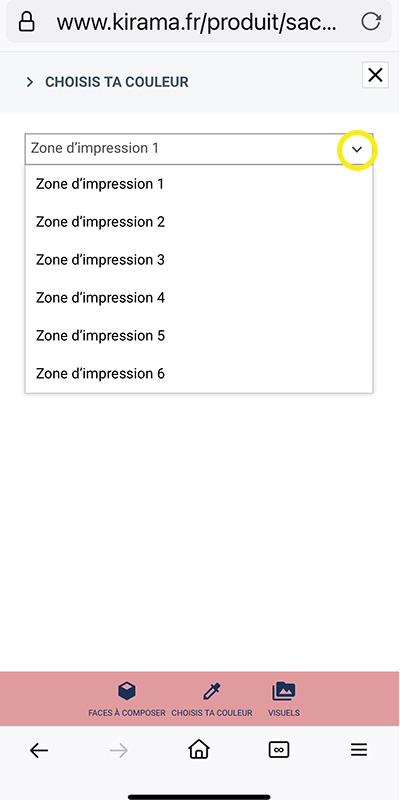Close the color panel with X
Screen dimensions: 400x800
pyautogui.click(x=376, y=76)
